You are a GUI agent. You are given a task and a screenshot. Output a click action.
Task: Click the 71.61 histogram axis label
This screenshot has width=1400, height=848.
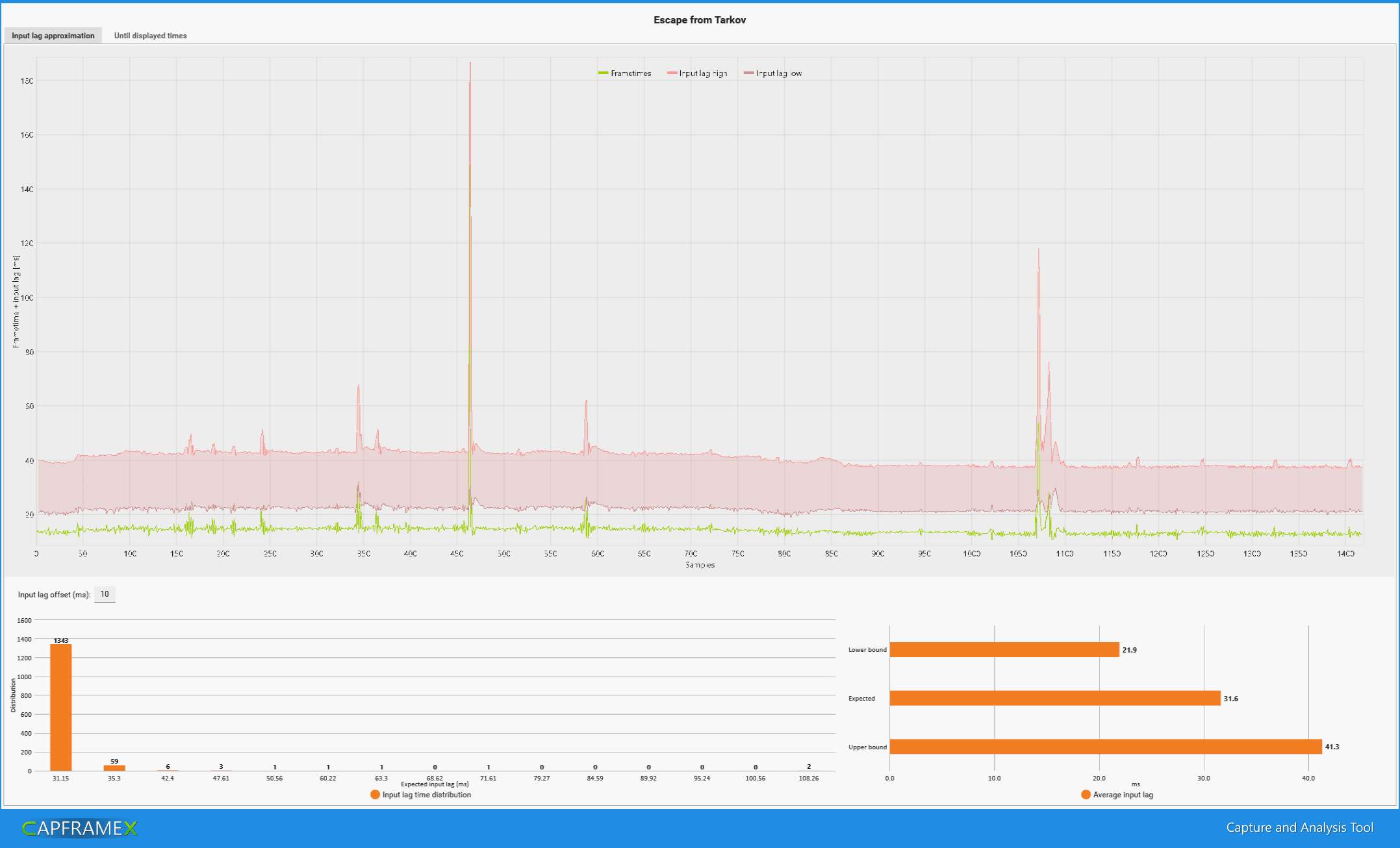489,778
